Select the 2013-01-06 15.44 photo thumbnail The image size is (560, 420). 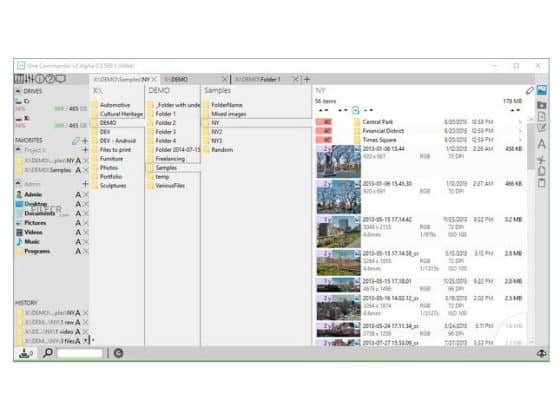[338, 161]
